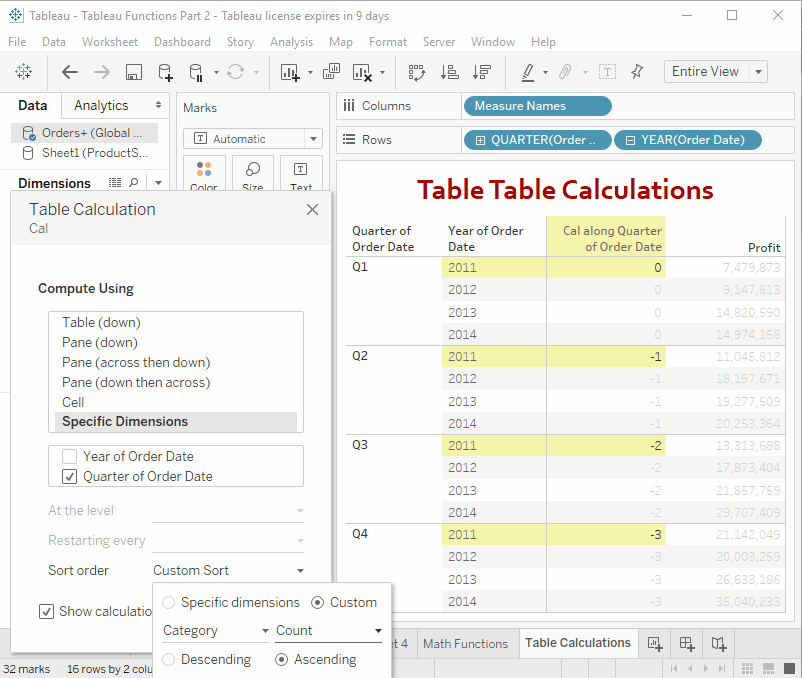802x678 pixels.
Task: Switch to the Math Functions sheet tab
Action: point(465,643)
